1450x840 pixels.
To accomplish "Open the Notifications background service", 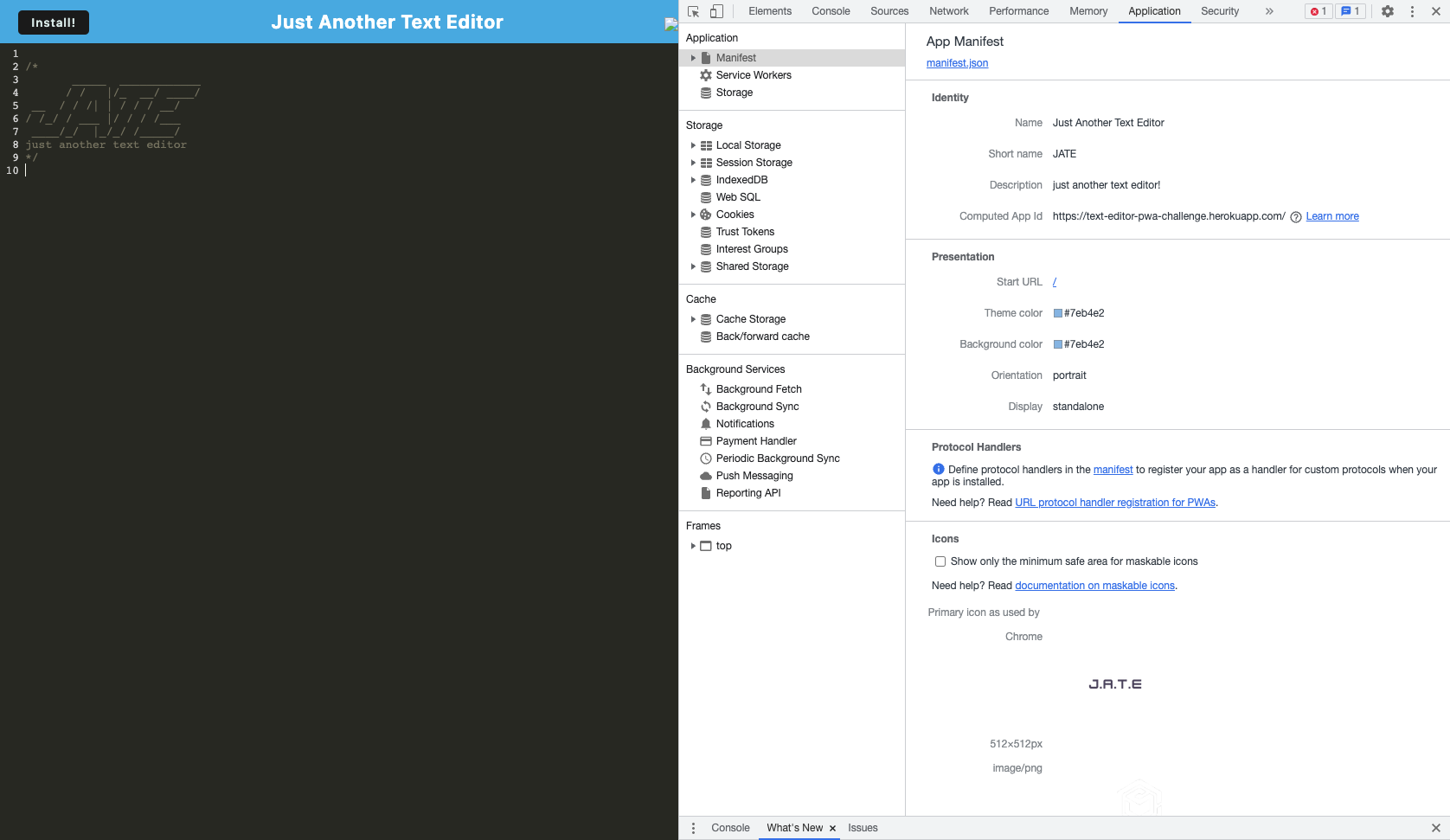I will [x=745, y=424].
